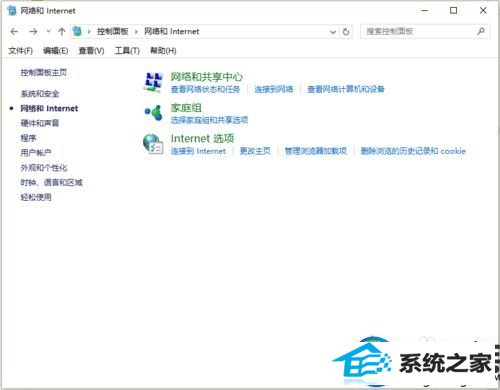
Task: Refresh the current Control Panel page
Action: (346, 32)
